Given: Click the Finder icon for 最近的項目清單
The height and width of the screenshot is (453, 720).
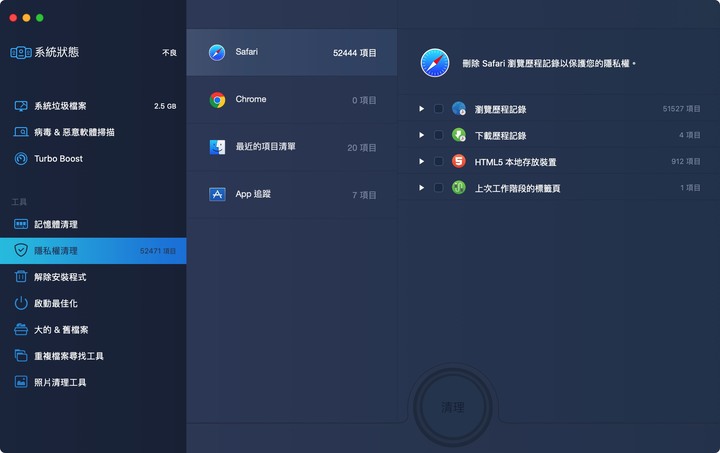Looking at the screenshot, I should (x=217, y=147).
